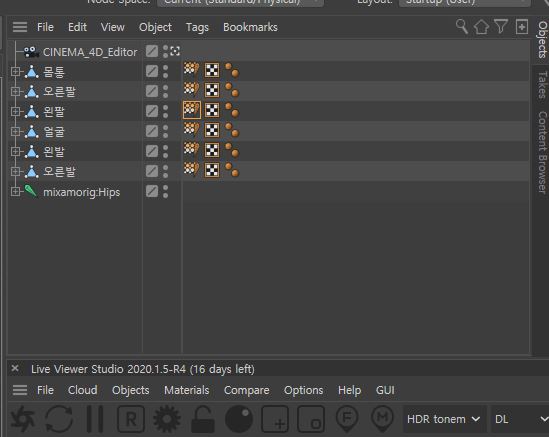Toggle visibility dots for 얼굴 object

click(165, 131)
